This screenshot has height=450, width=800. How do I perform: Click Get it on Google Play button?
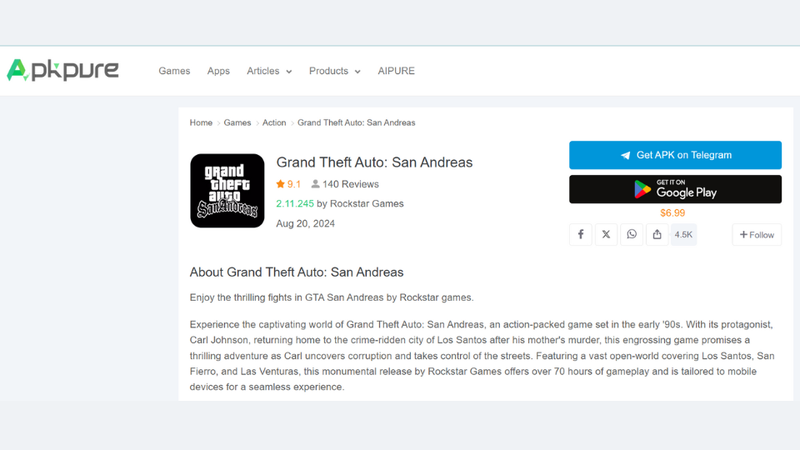pos(676,189)
